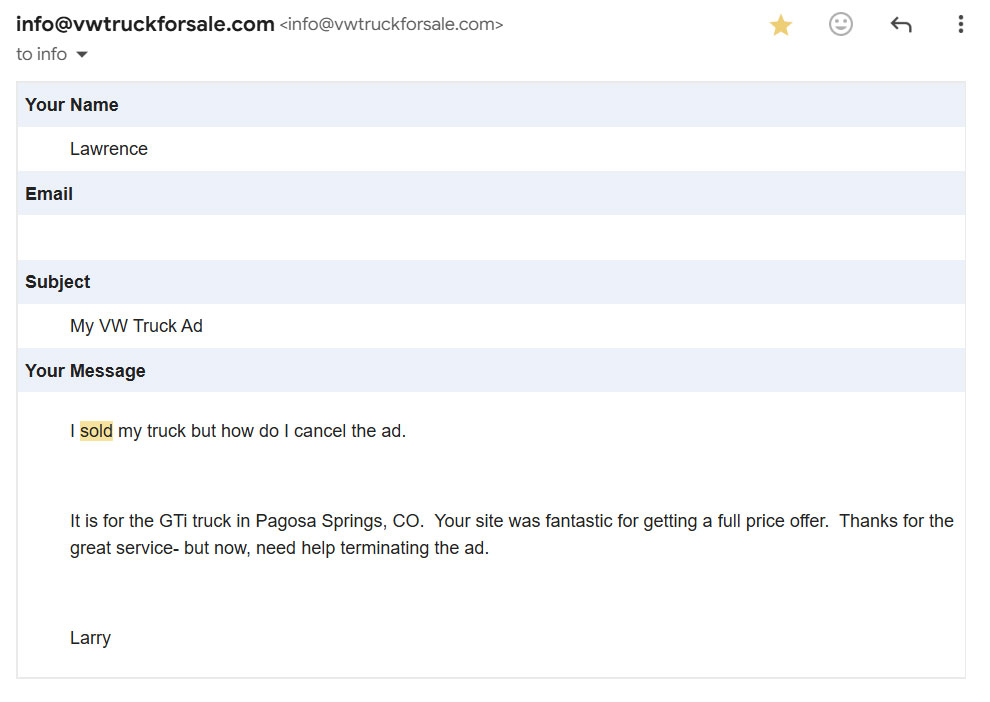Open the three-dot More options menu
Screen dimensions: 990x702
click(x=960, y=25)
